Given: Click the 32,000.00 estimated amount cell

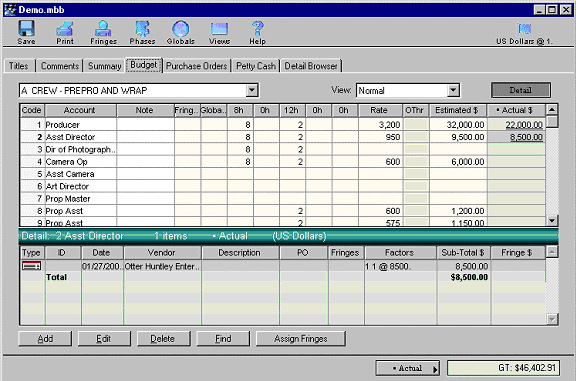Looking at the screenshot, I should tap(458, 125).
